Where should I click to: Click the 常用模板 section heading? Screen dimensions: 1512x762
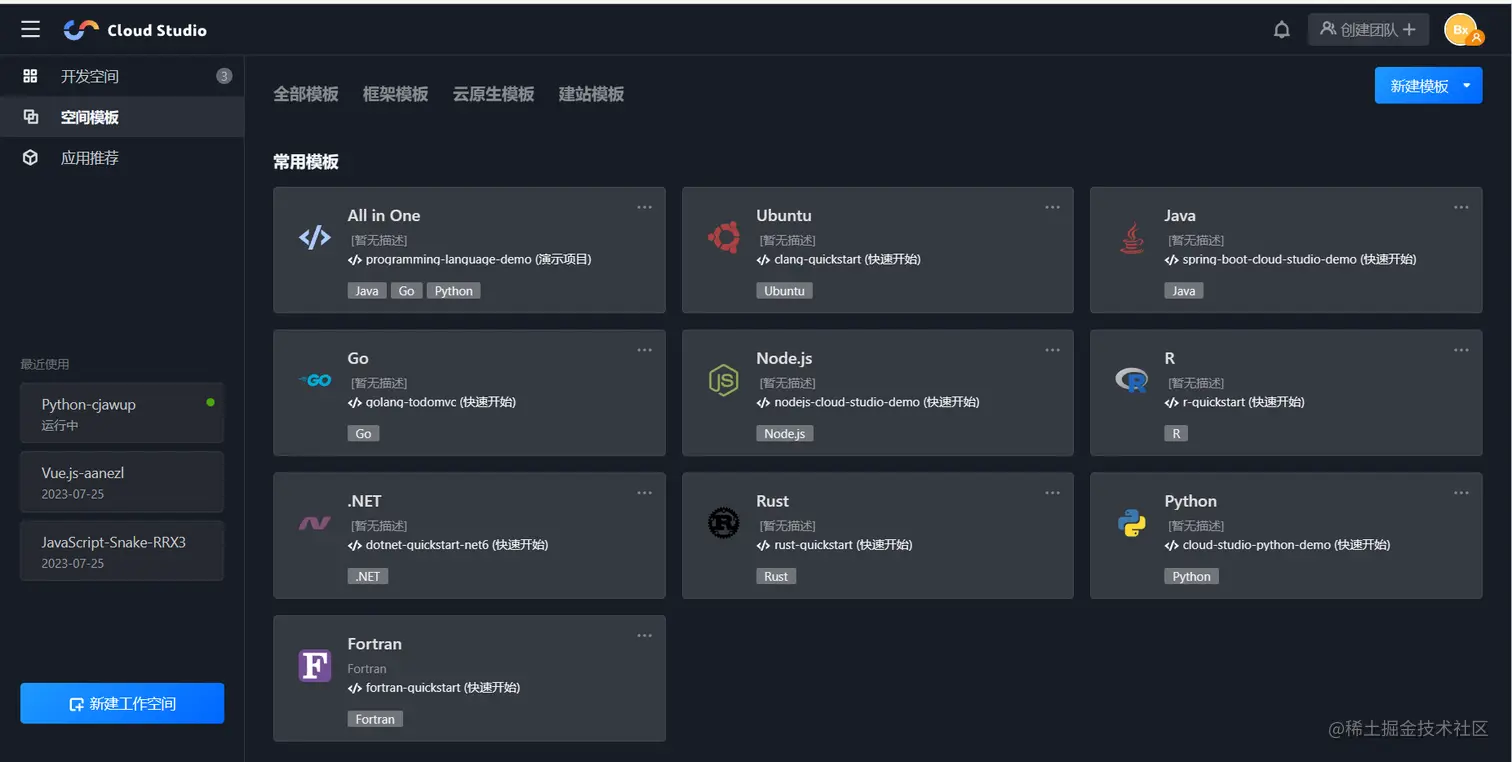tap(306, 161)
